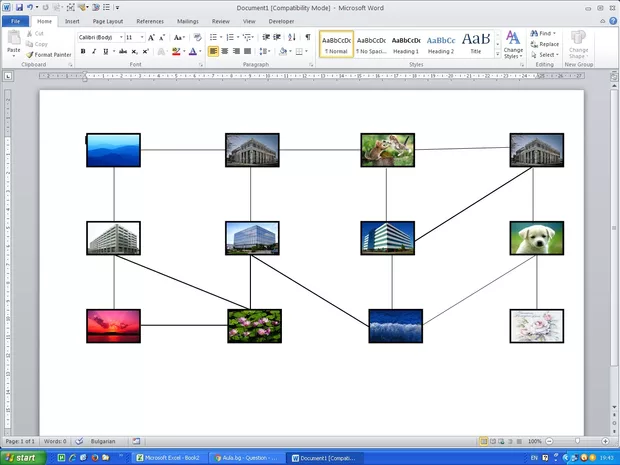The image size is (620, 465).
Task: Select the puppy picture in the diagram
Action: [x=536, y=238]
